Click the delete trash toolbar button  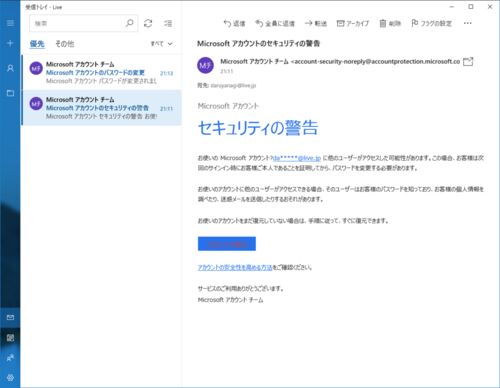390,23
